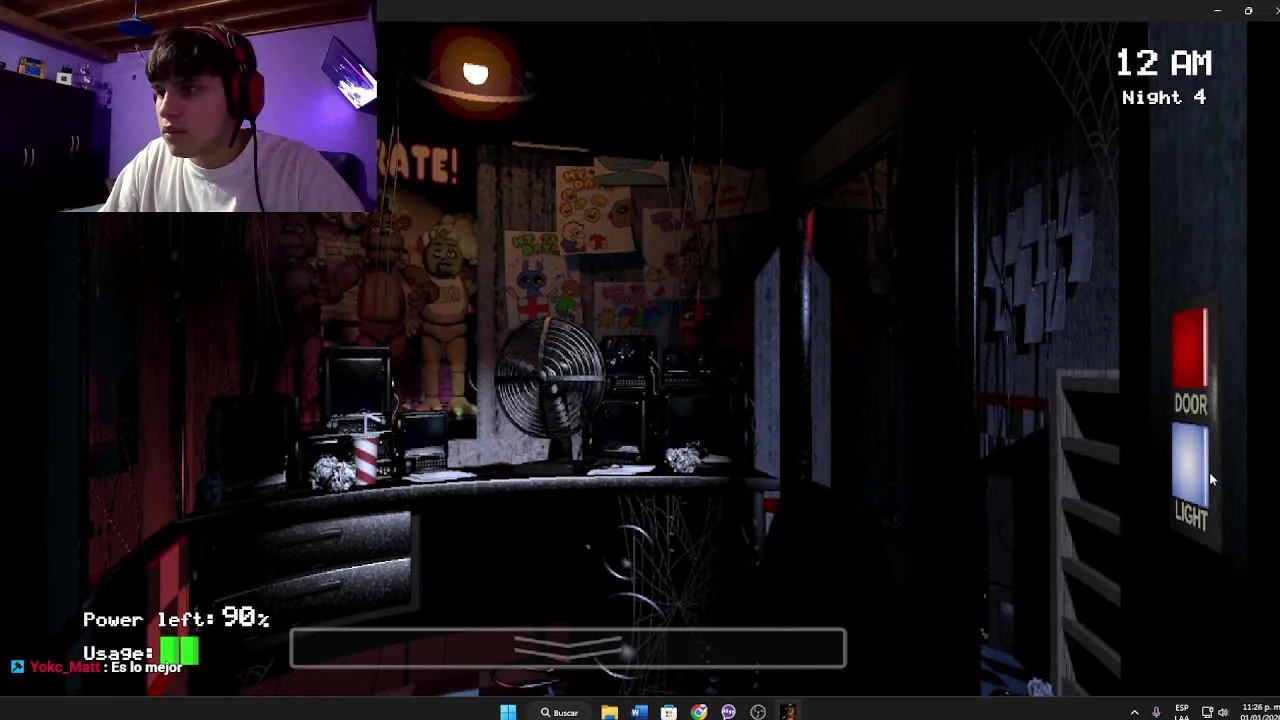Launch Microsoft Word from the taskbar
The width and height of the screenshot is (1280, 720).
point(639,712)
